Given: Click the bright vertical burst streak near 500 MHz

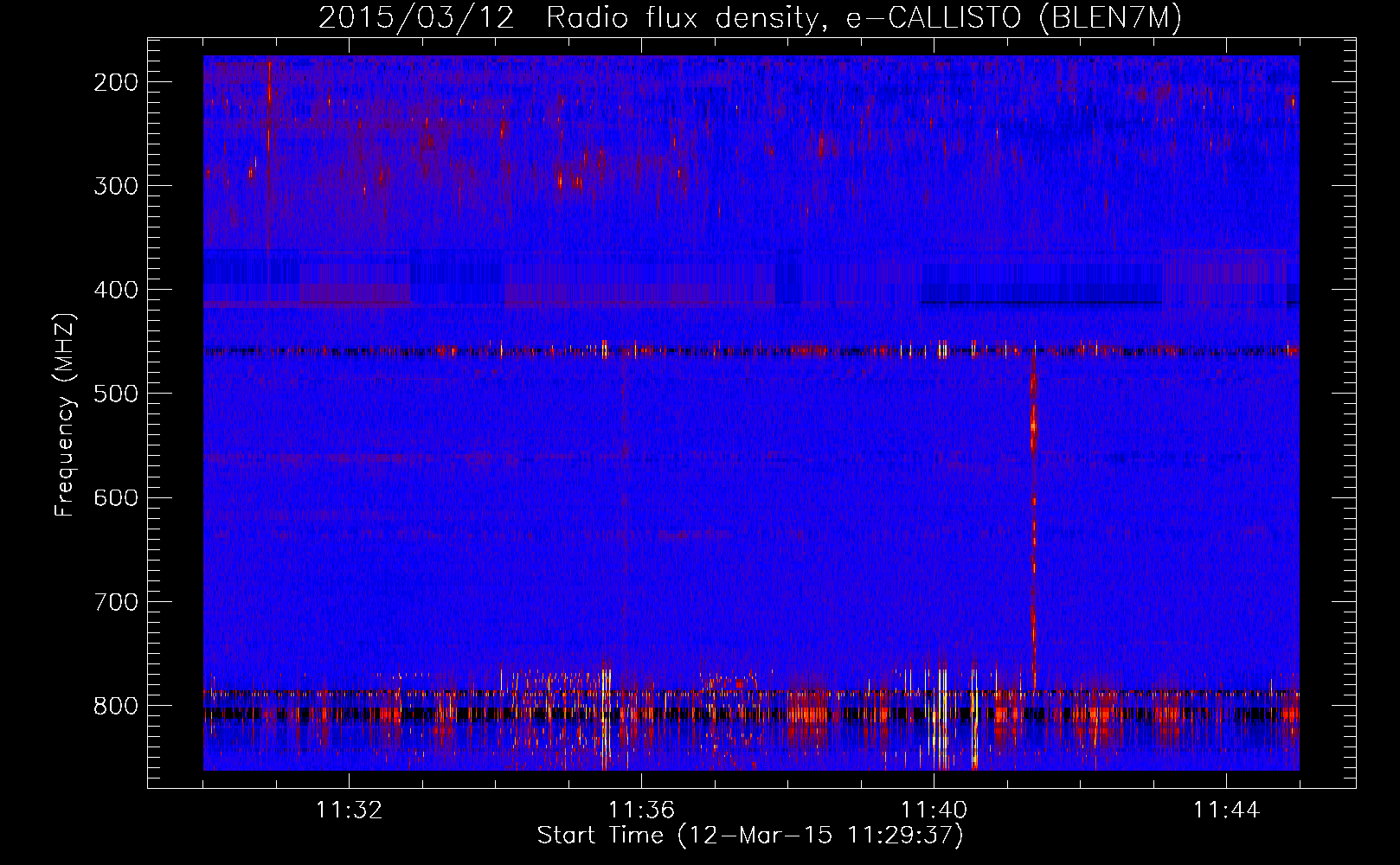Looking at the screenshot, I should click(1033, 424).
